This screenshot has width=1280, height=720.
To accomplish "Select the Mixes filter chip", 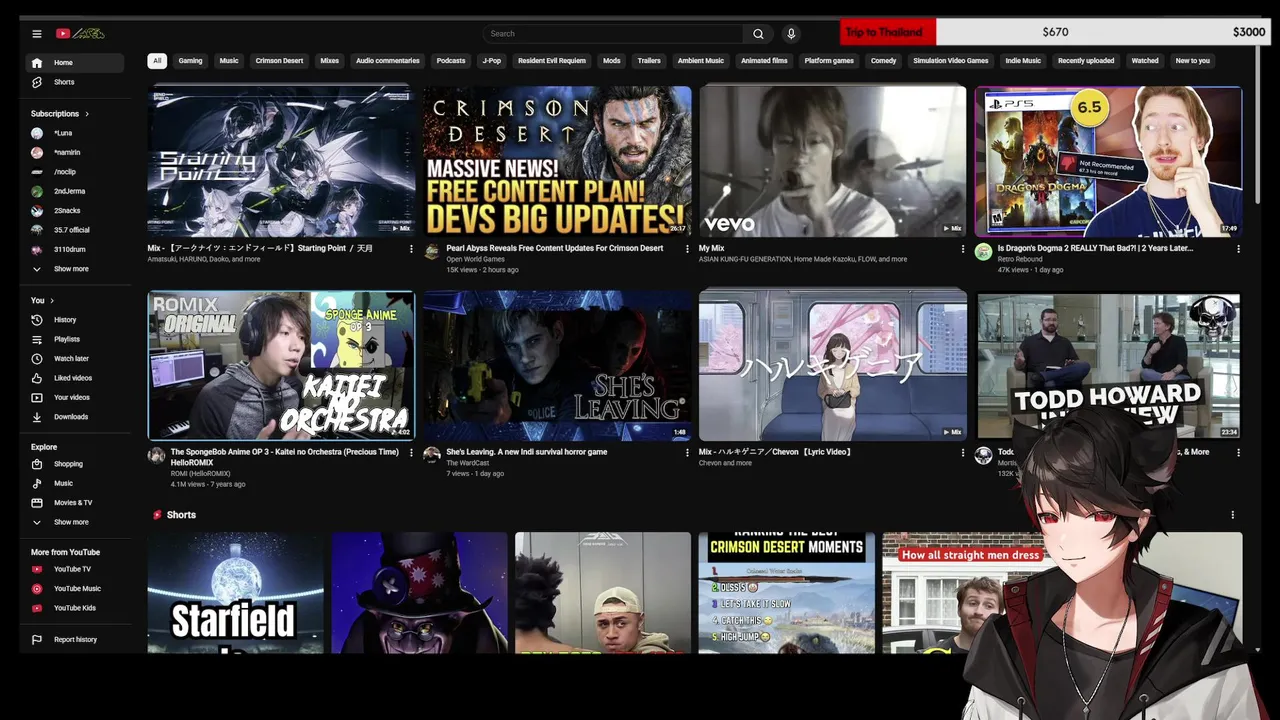I will (329, 61).
